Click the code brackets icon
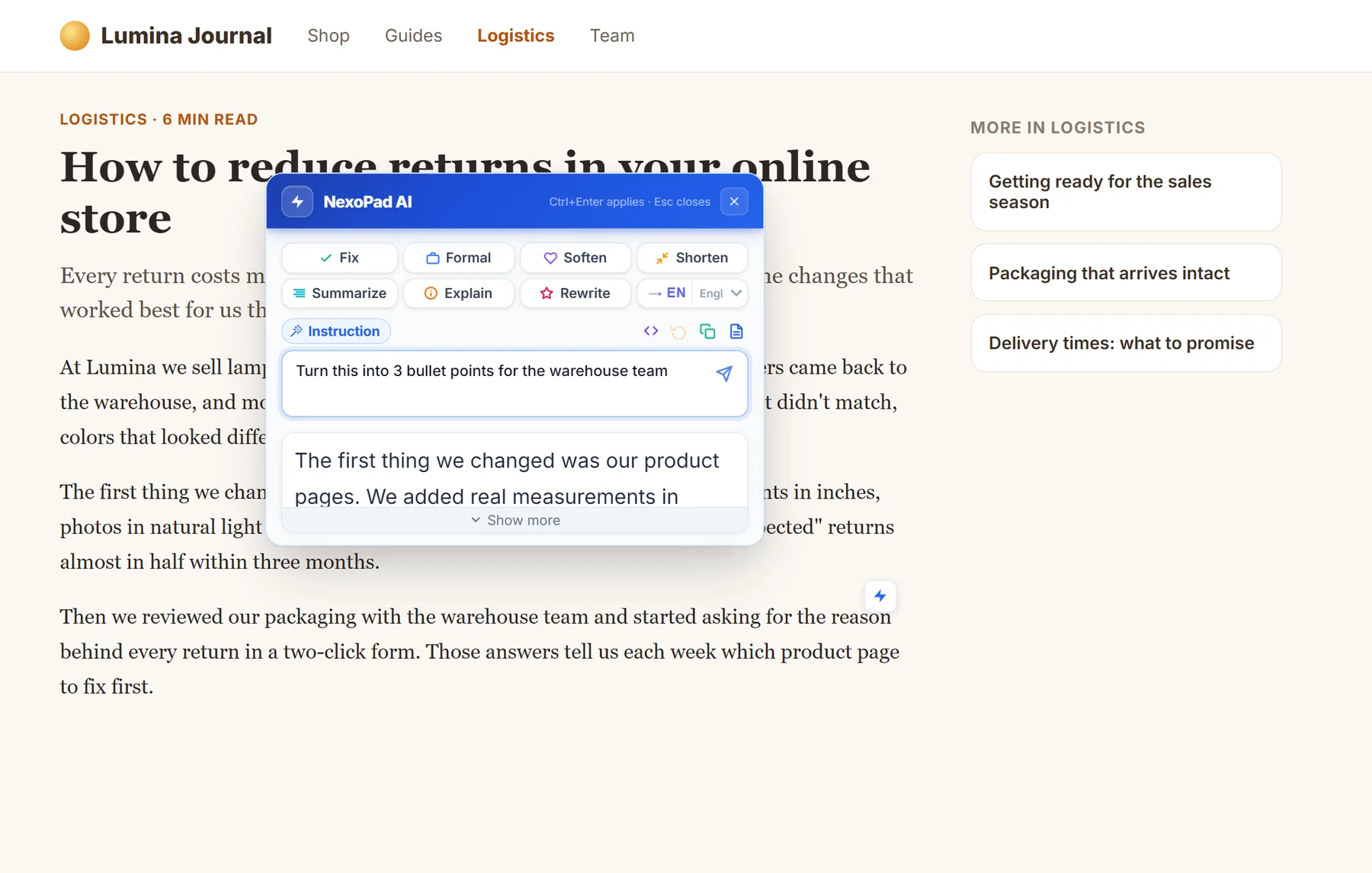Image resolution: width=1372 pixels, height=873 pixels. click(651, 331)
